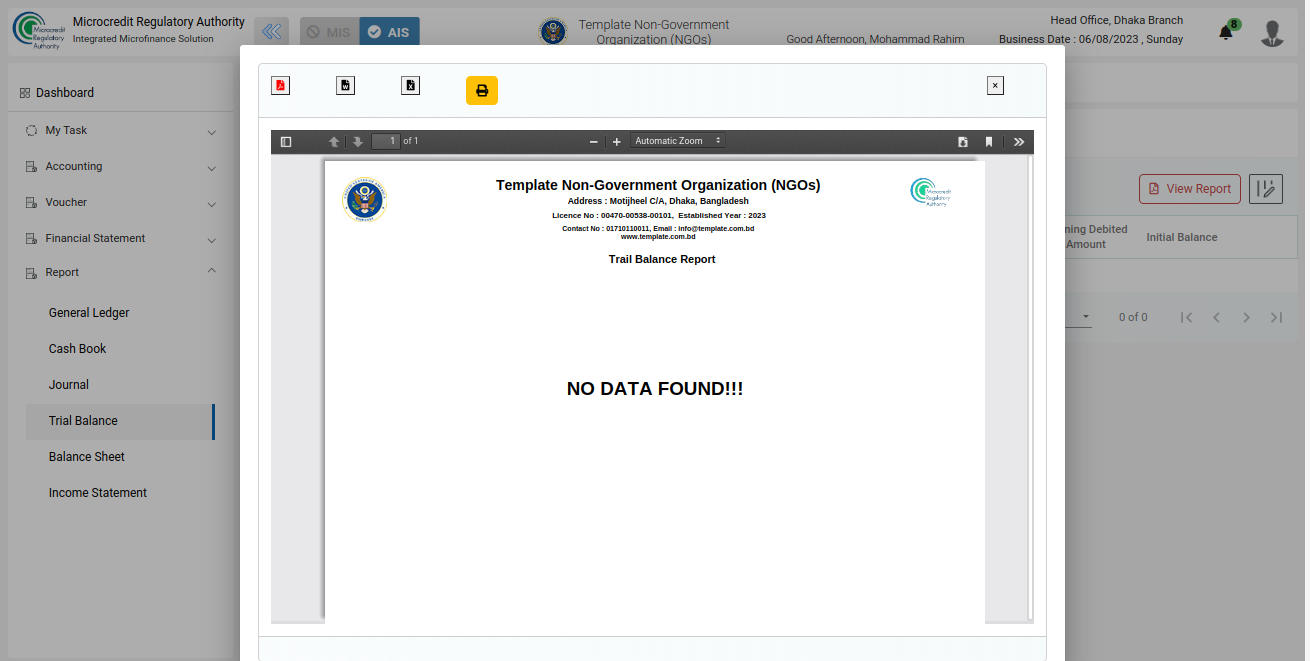Viewport: 1310px width, 661px height.
Task: Zoom in on the PDF viewer
Action: click(617, 142)
